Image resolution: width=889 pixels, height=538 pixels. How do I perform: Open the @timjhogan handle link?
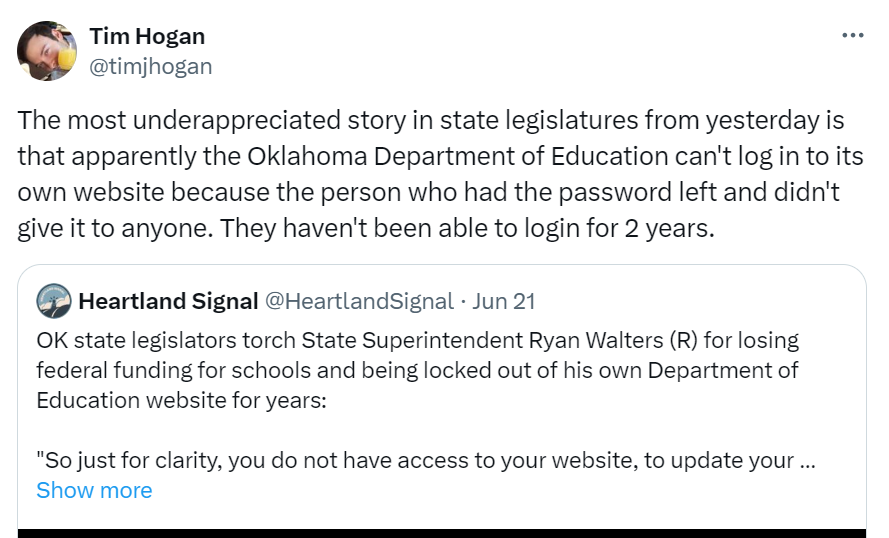point(151,66)
